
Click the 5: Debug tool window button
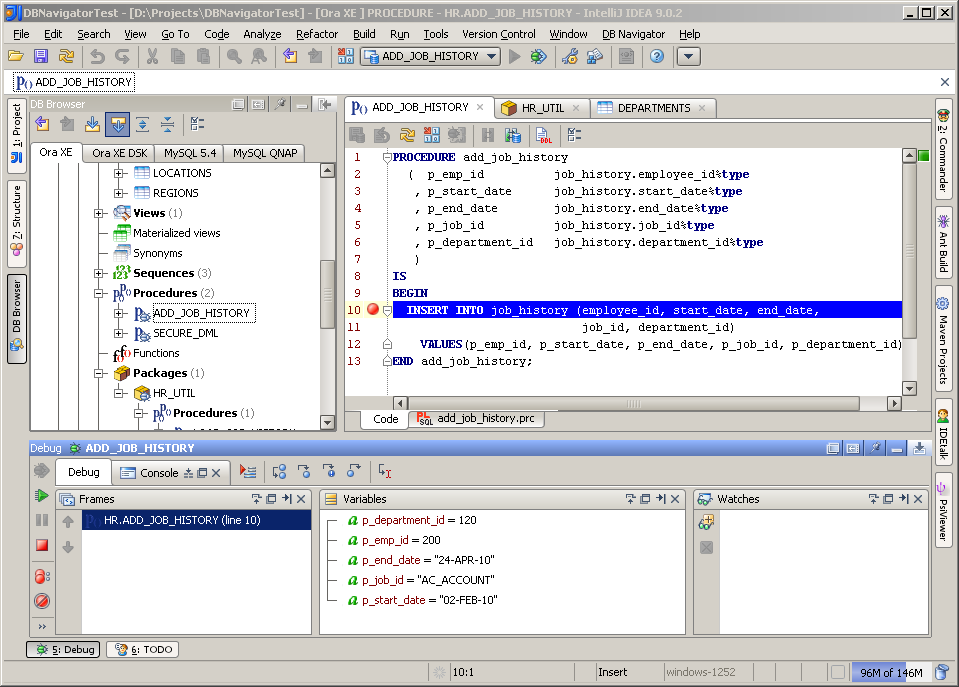(64, 649)
